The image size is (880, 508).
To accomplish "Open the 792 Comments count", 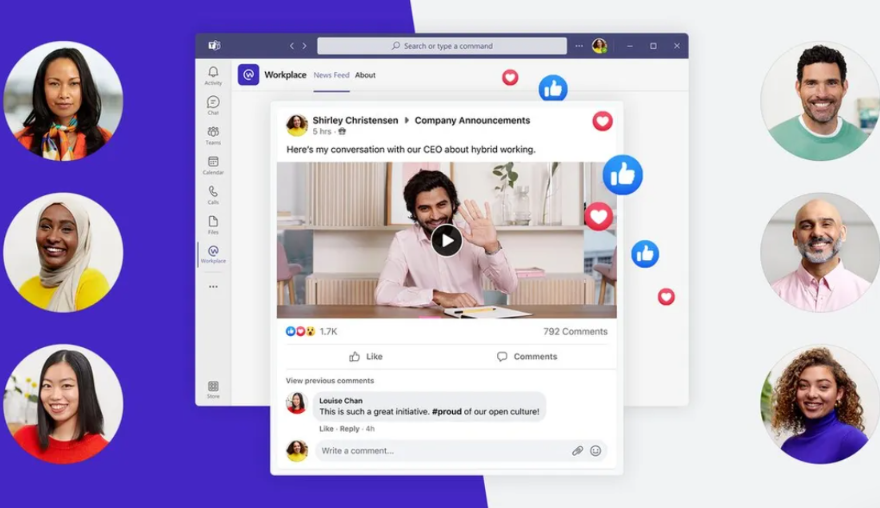I will point(575,331).
